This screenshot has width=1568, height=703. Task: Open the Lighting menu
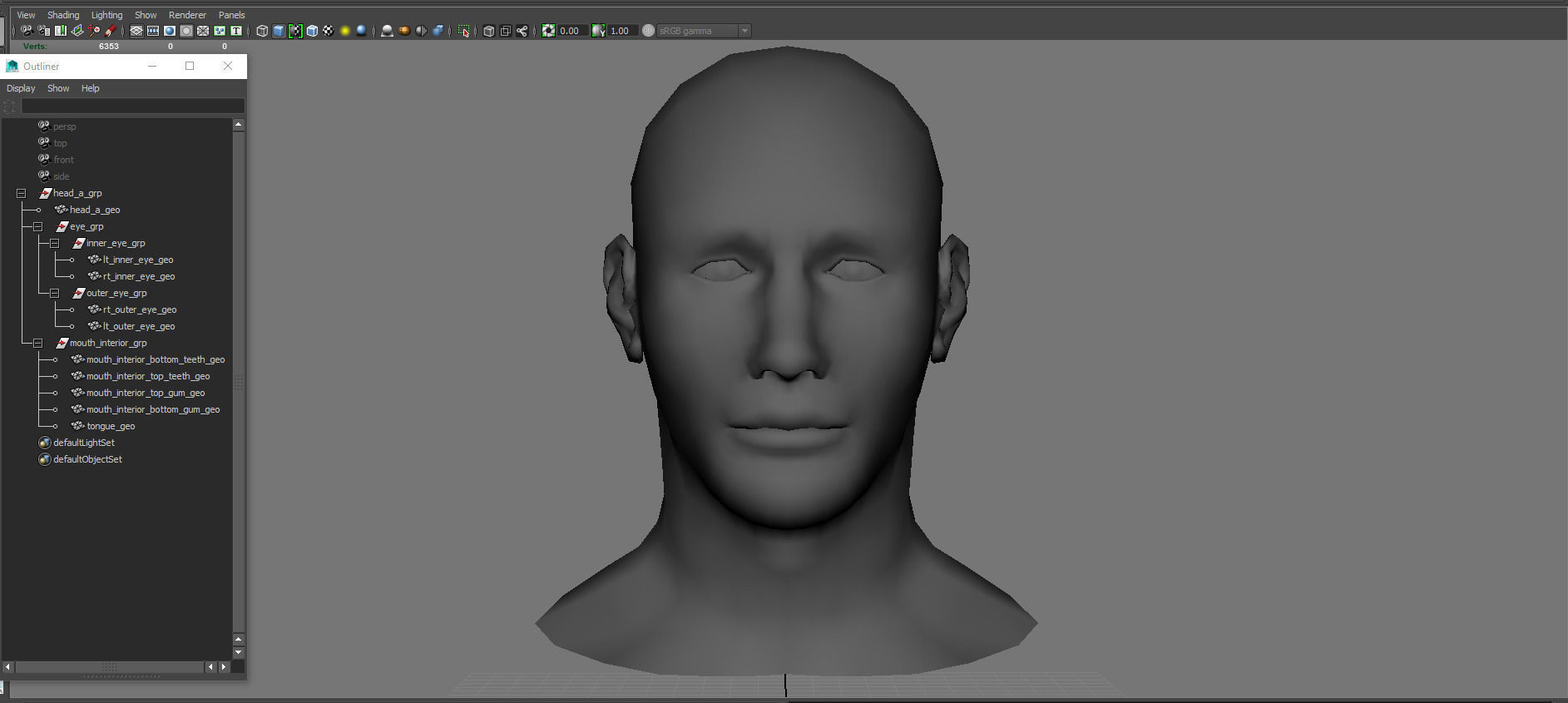click(106, 15)
